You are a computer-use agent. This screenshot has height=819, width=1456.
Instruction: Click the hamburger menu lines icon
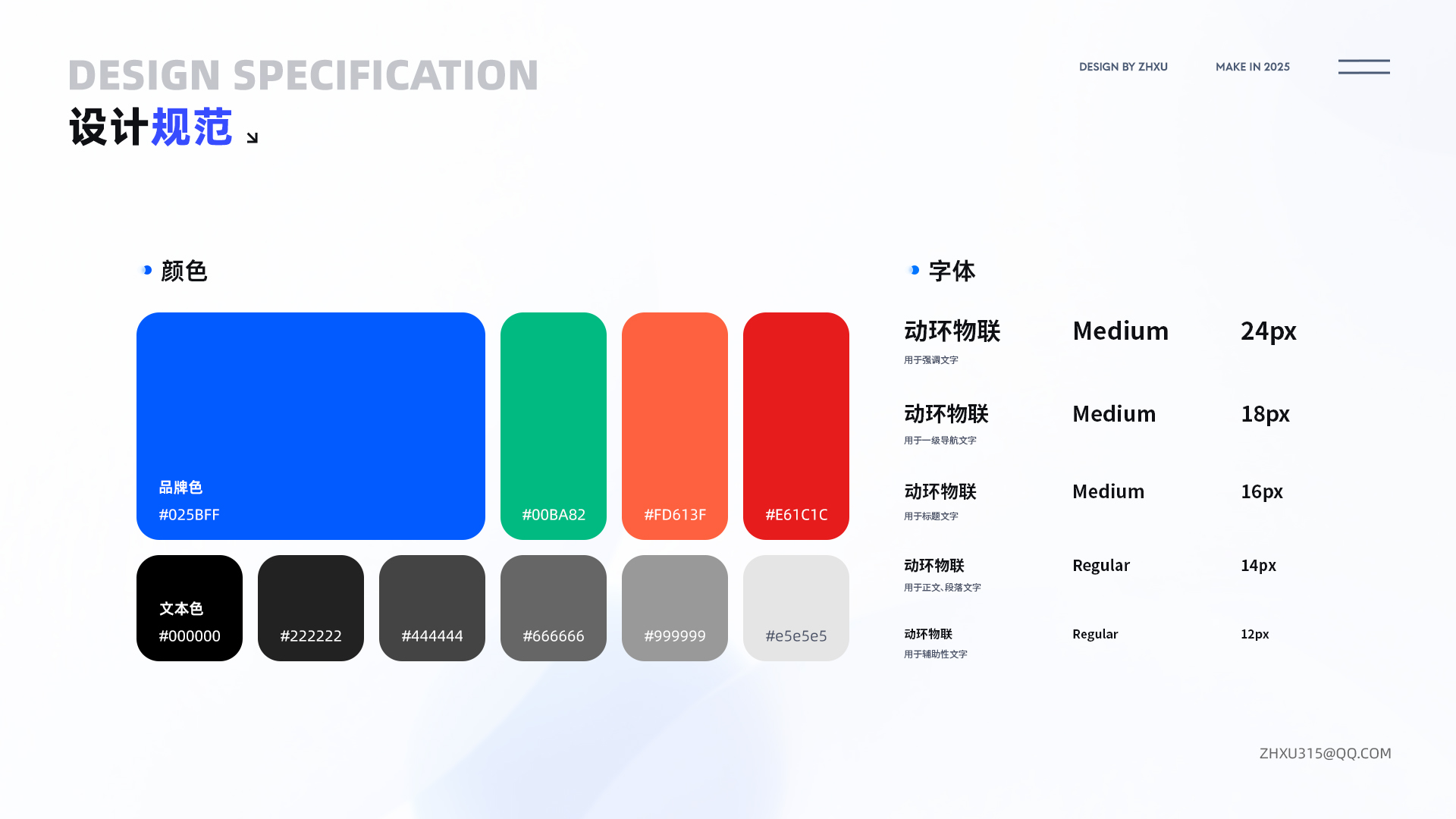1363,67
